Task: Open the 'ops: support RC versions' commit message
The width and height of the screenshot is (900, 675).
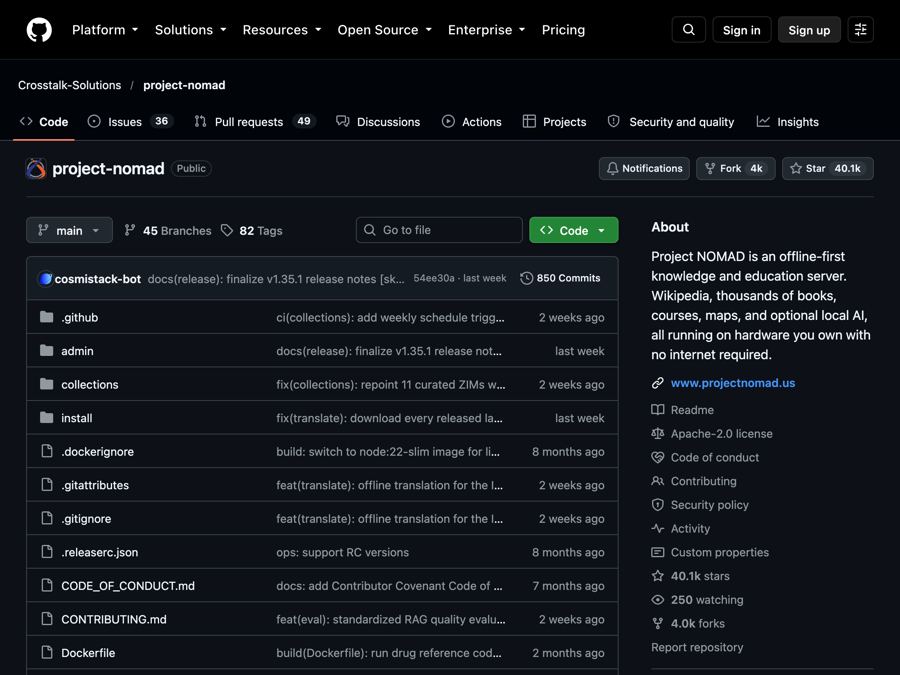Action: tap(343, 552)
